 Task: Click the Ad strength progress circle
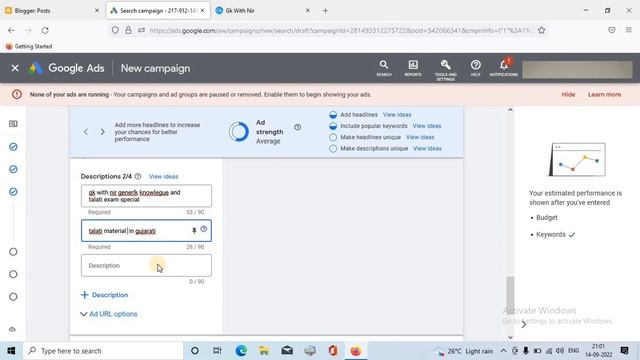tap(239, 132)
